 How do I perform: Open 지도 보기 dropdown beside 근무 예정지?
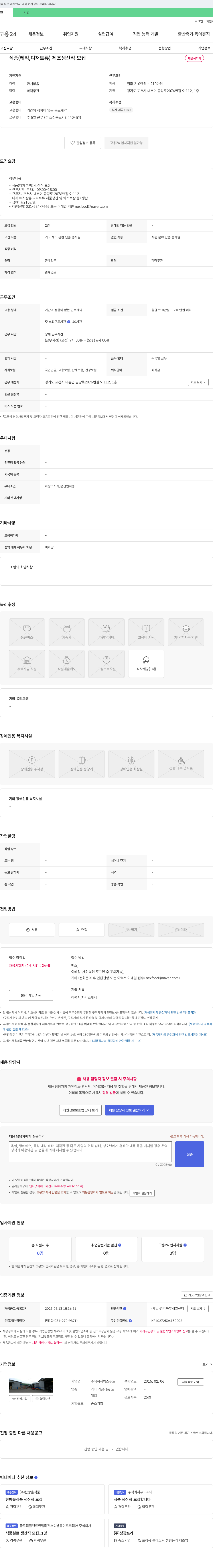pos(198,382)
